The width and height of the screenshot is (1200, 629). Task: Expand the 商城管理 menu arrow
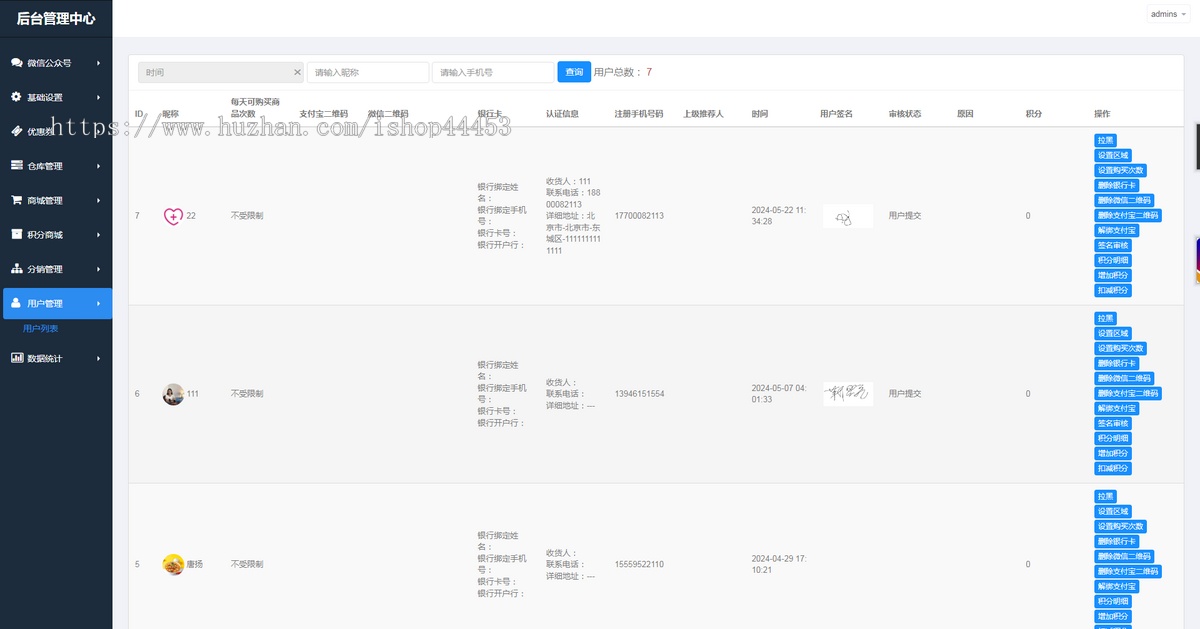pyautogui.click(x=98, y=200)
